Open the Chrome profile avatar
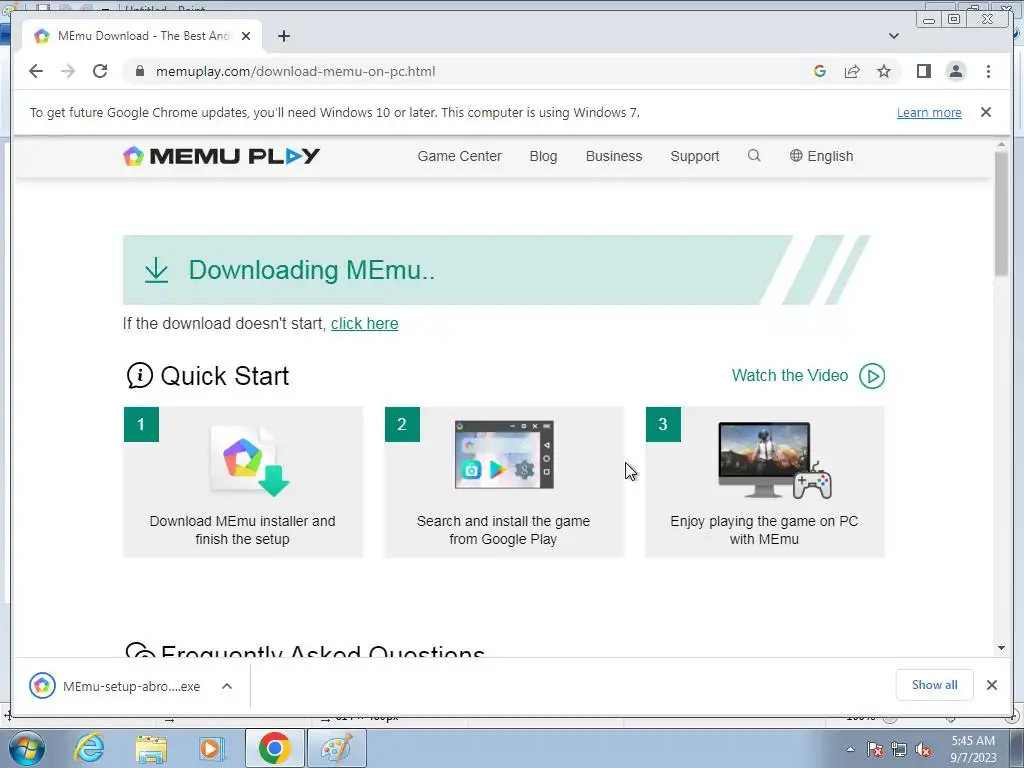 click(x=955, y=71)
